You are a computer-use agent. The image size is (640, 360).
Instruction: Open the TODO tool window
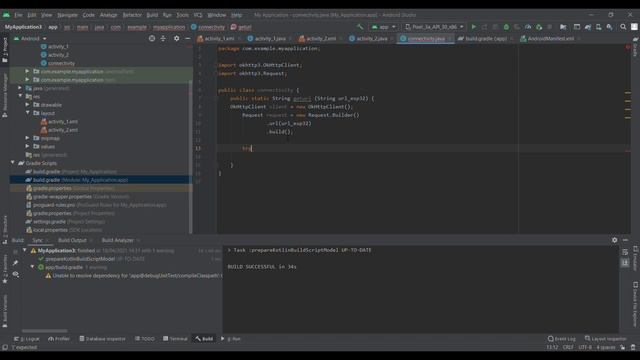pos(145,339)
